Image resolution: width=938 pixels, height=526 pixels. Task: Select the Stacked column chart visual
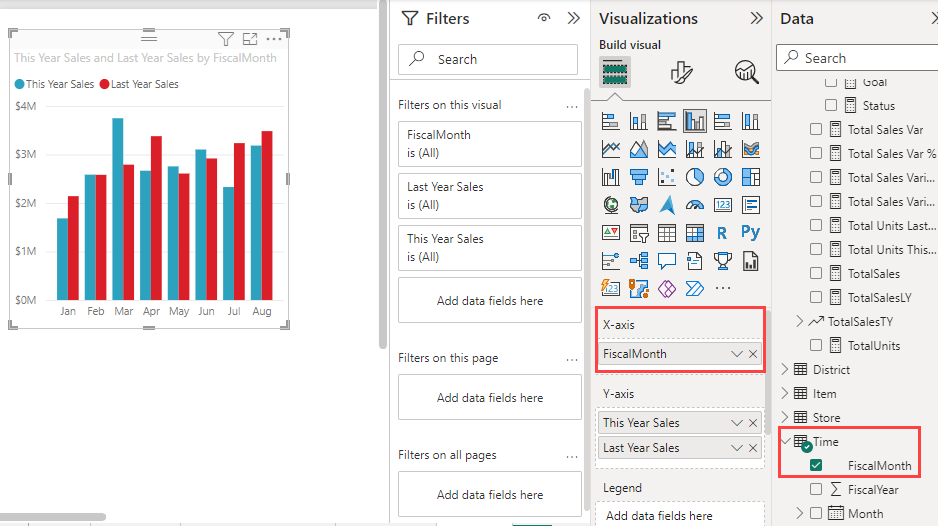638,121
